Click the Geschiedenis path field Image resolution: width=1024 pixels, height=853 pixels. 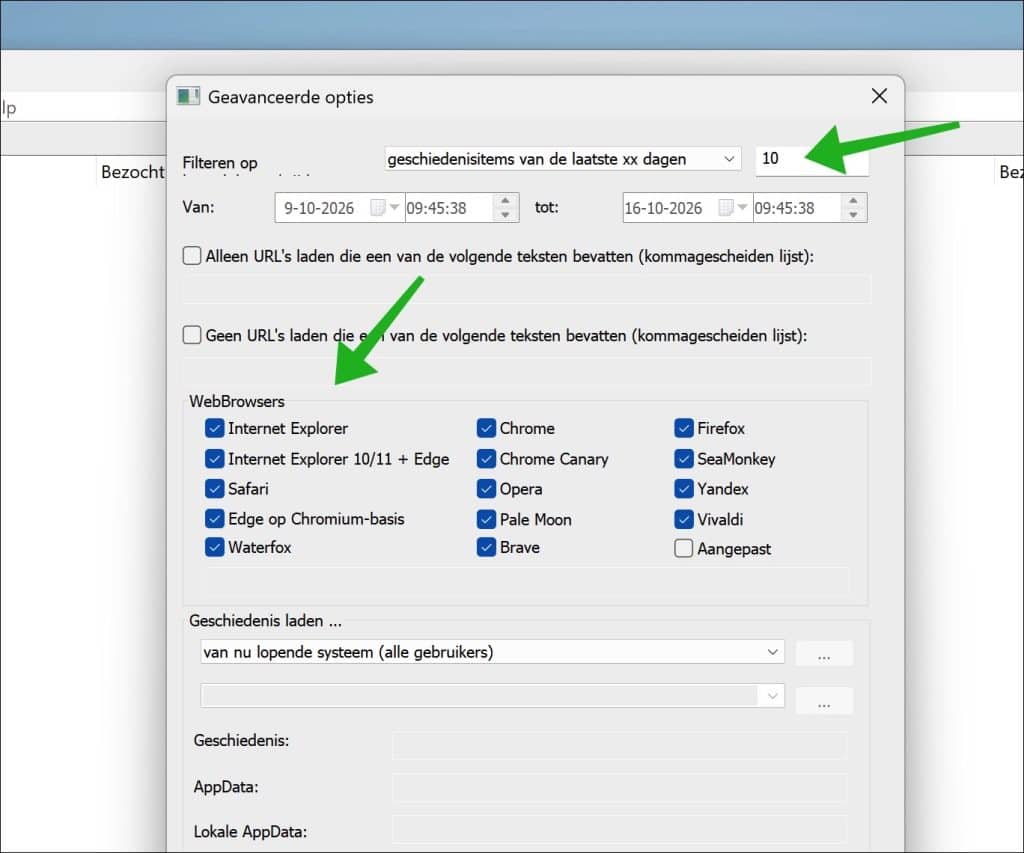coord(620,745)
